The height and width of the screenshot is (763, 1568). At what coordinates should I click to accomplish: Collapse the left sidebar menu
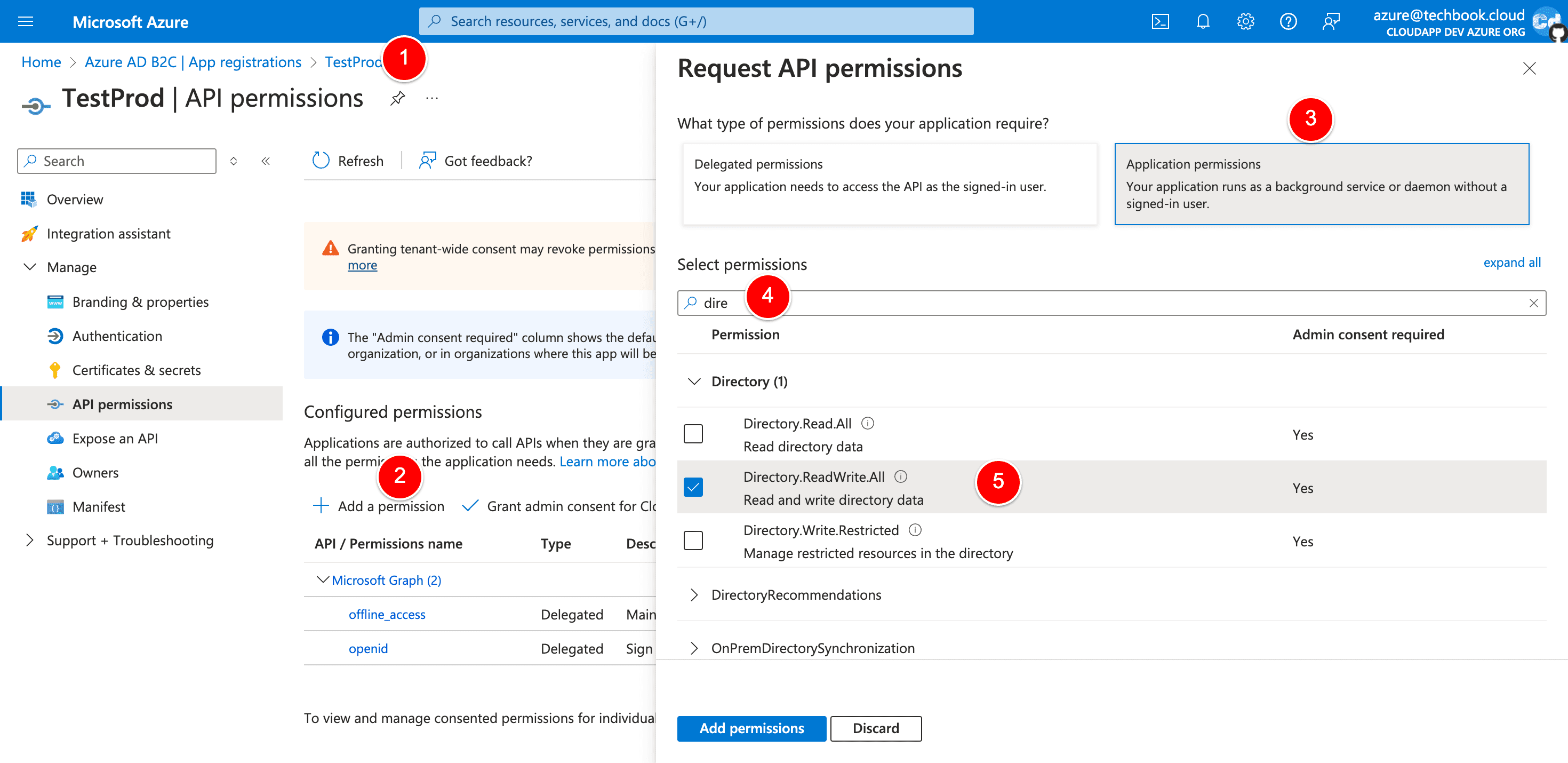click(x=266, y=161)
